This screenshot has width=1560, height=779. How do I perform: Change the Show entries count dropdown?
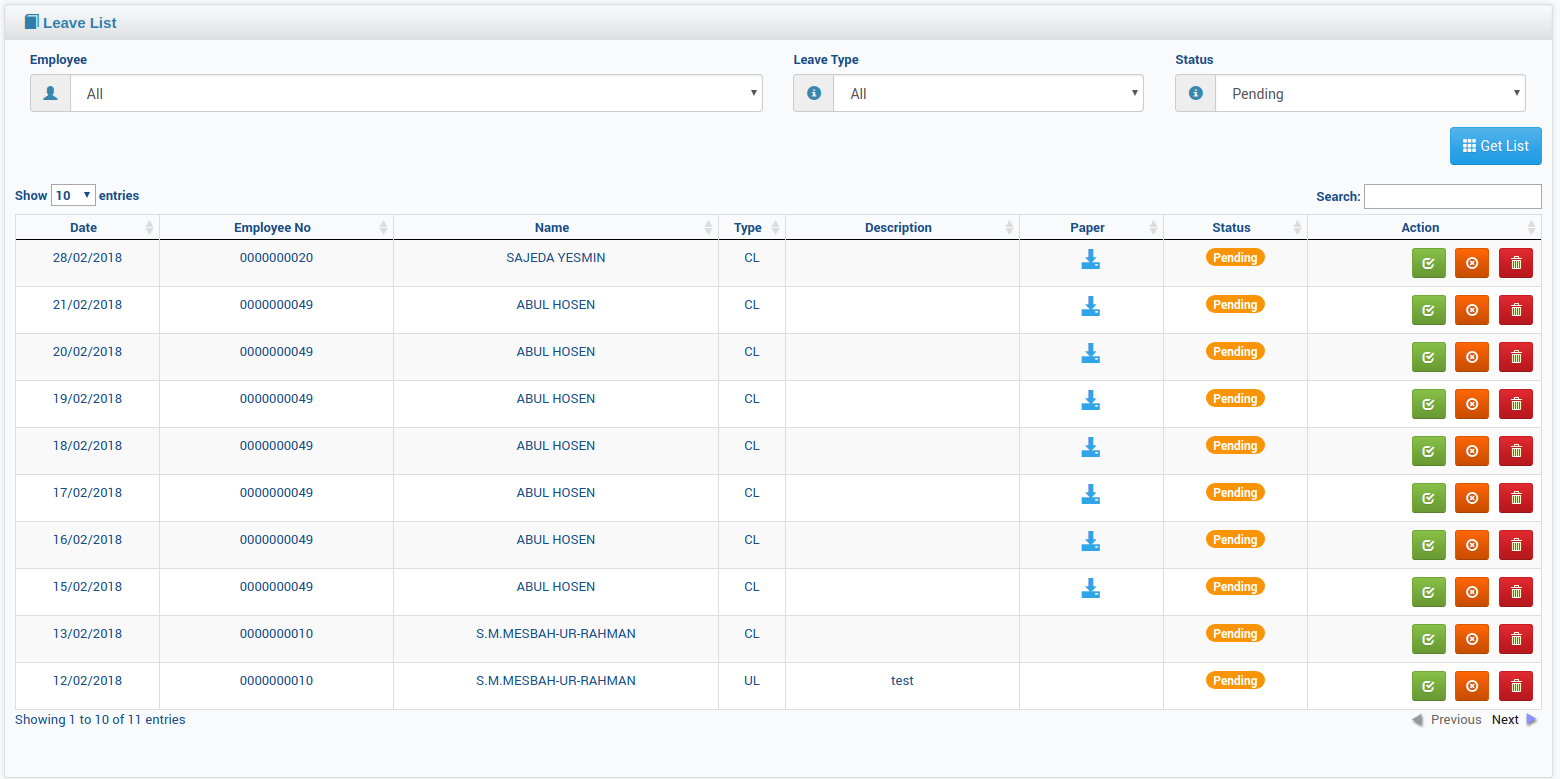73,195
